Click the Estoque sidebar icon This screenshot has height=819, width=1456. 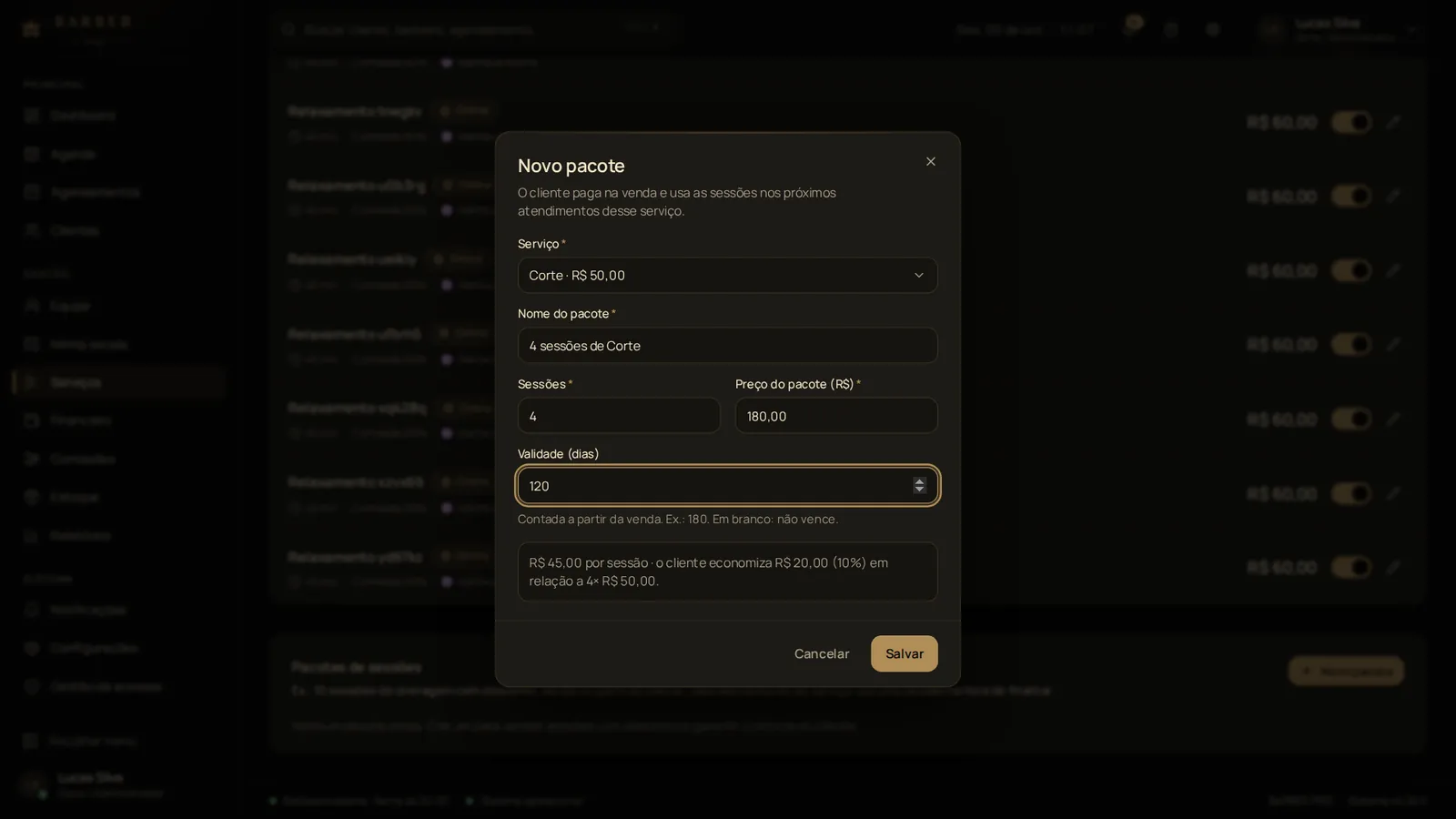pos(32,497)
